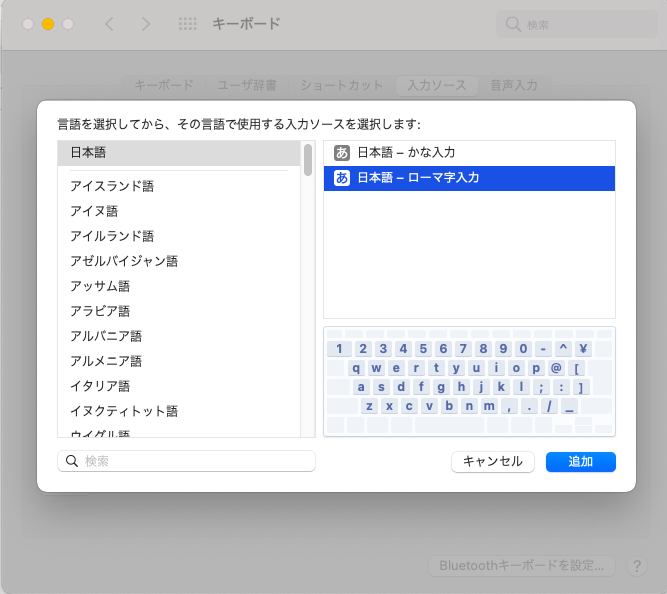
Task: Click the language search field in dialog
Action: coord(186,461)
